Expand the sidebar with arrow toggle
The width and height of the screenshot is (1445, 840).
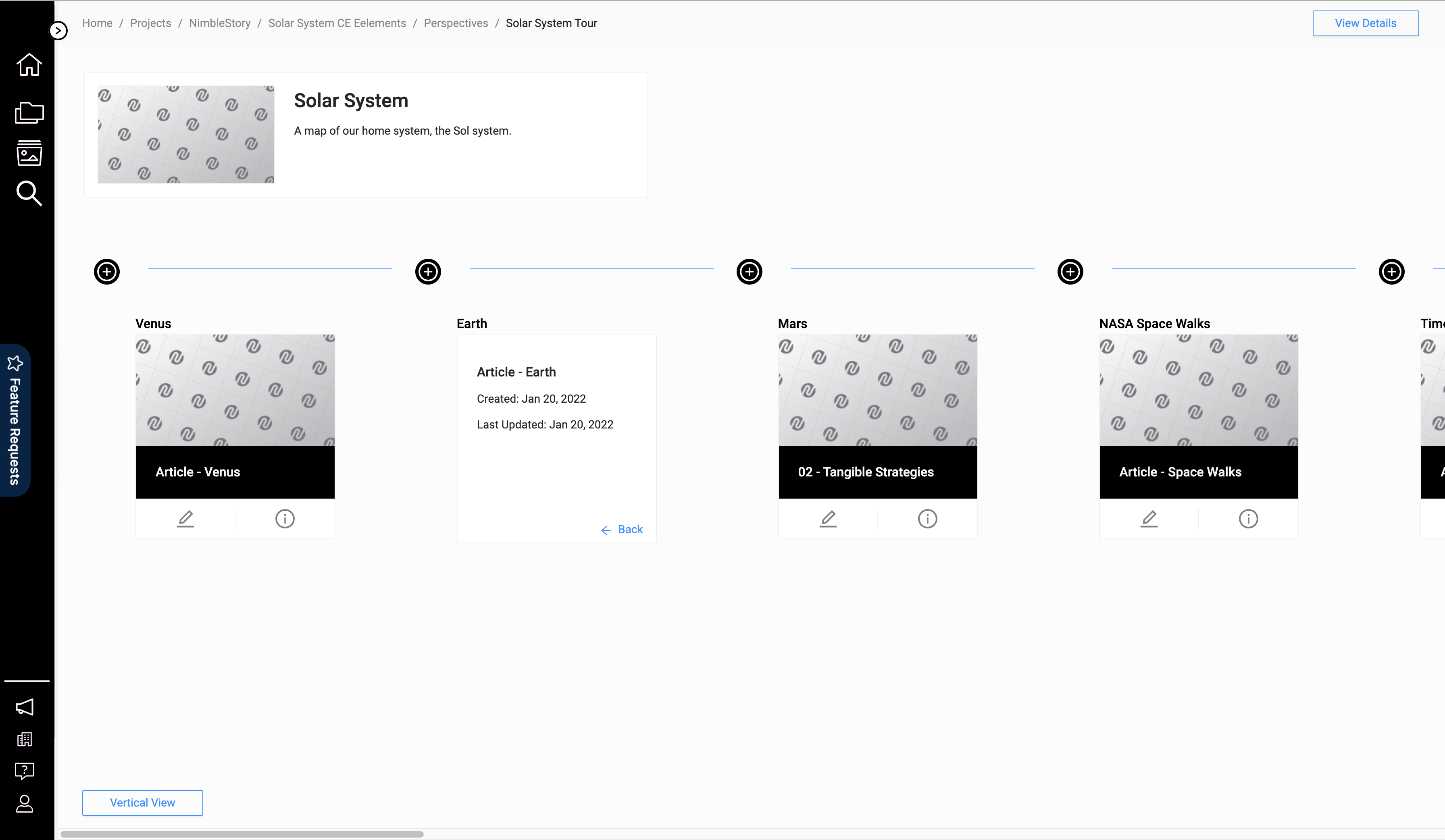(x=58, y=30)
